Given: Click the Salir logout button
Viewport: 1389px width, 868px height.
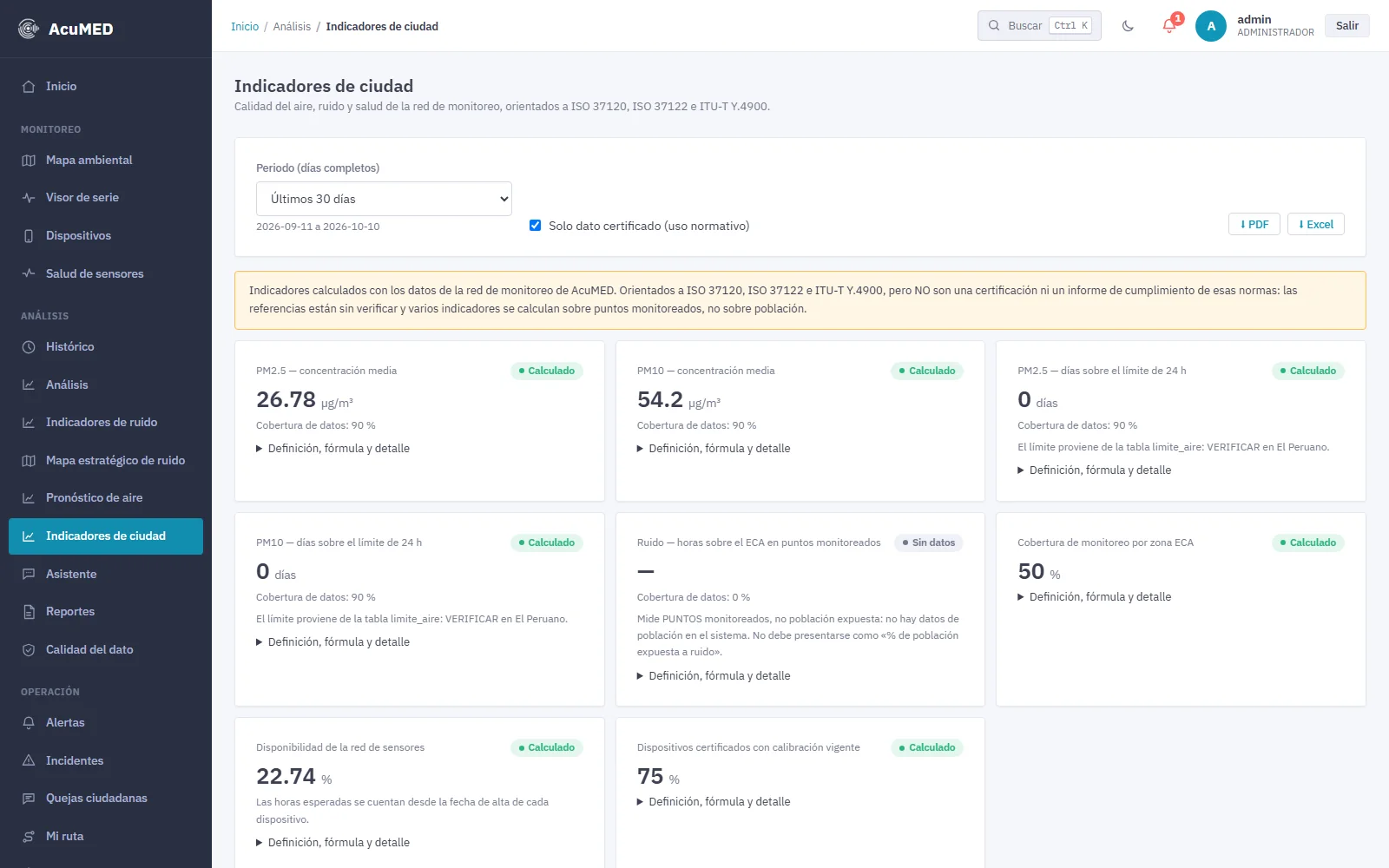Looking at the screenshot, I should coord(1347,26).
